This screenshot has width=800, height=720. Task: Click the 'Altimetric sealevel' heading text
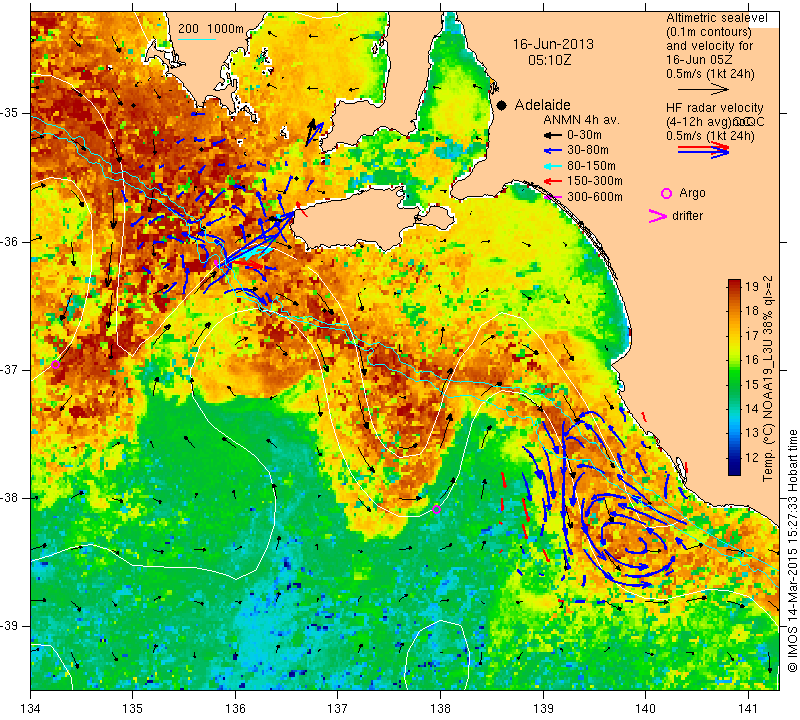pyautogui.click(x=717, y=18)
